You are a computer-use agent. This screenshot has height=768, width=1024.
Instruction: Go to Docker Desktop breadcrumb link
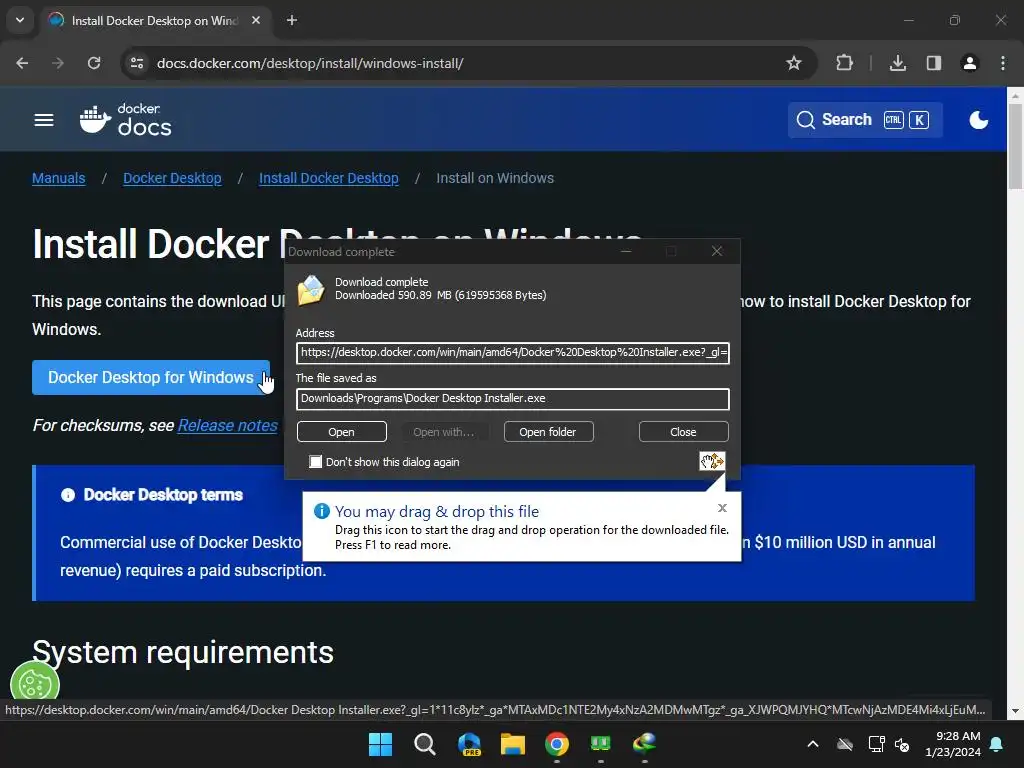tap(172, 178)
